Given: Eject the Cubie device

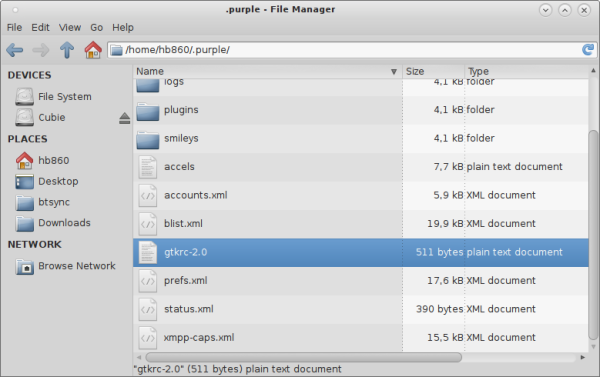Looking at the screenshot, I should click(x=124, y=118).
